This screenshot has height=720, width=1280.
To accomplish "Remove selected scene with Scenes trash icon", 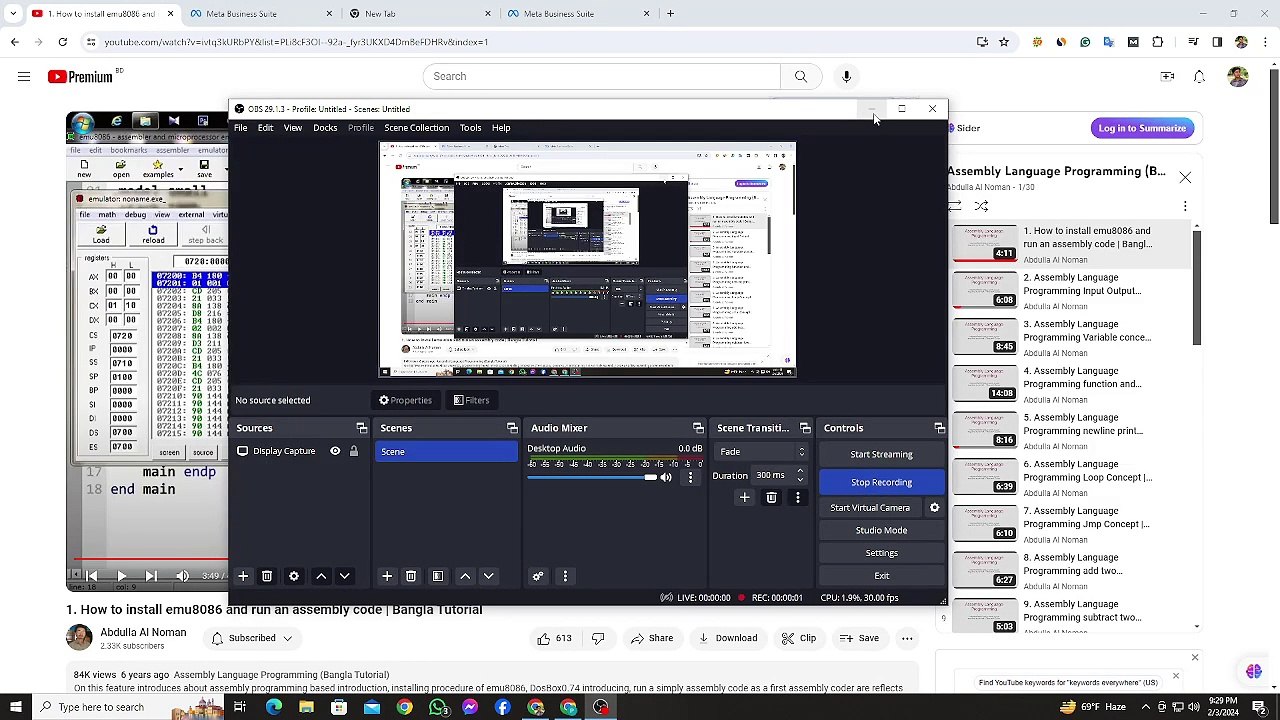I will [411, 576].
